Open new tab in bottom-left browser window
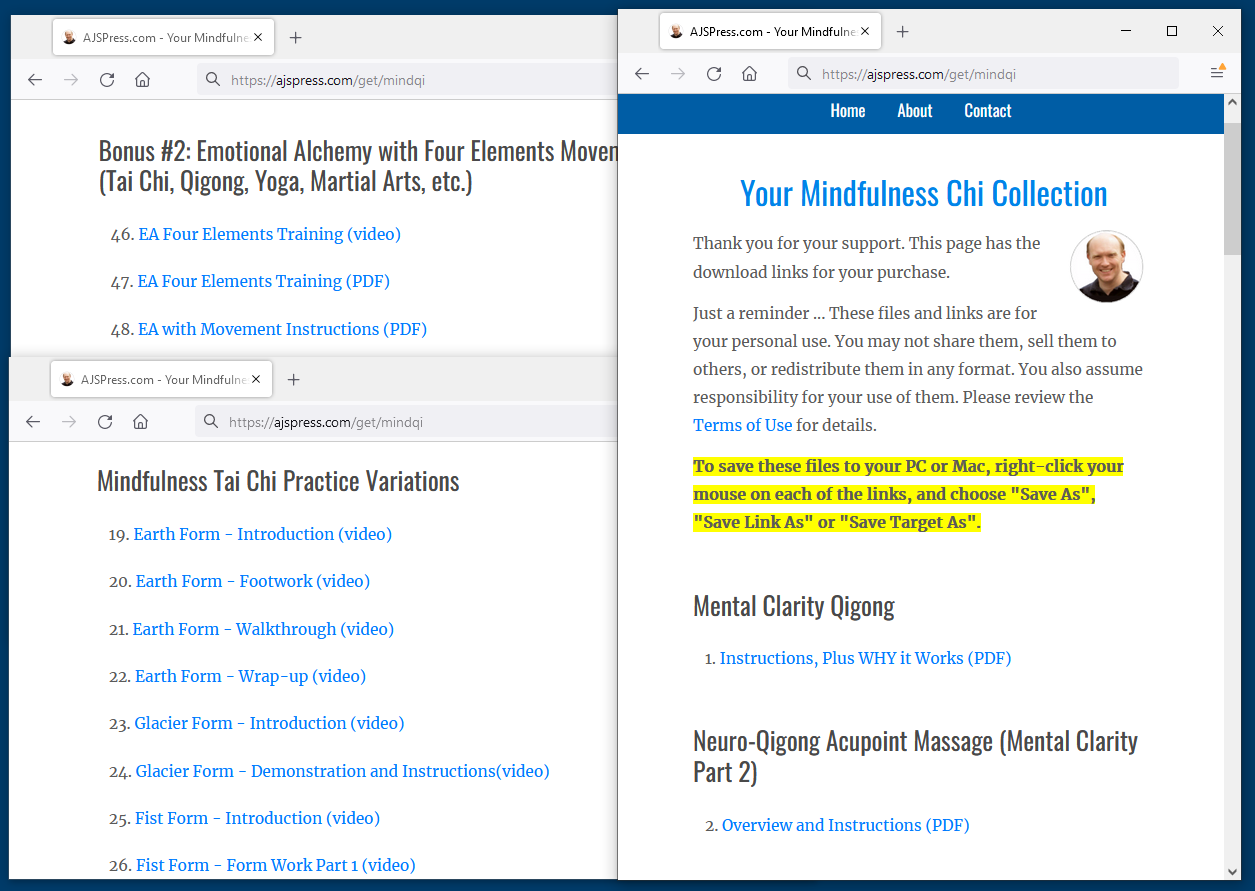The width and height of the screenshot is (1255, 891). (293, 380)
